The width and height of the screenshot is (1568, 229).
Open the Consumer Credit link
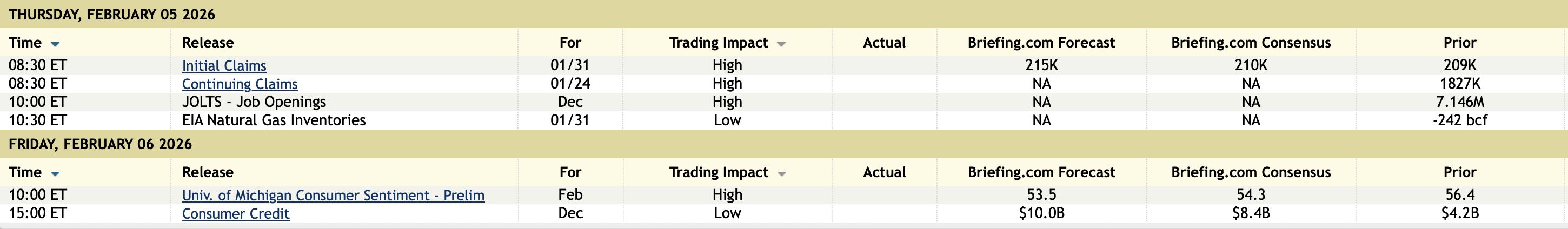pyautogui.click(x=236, y=214)
